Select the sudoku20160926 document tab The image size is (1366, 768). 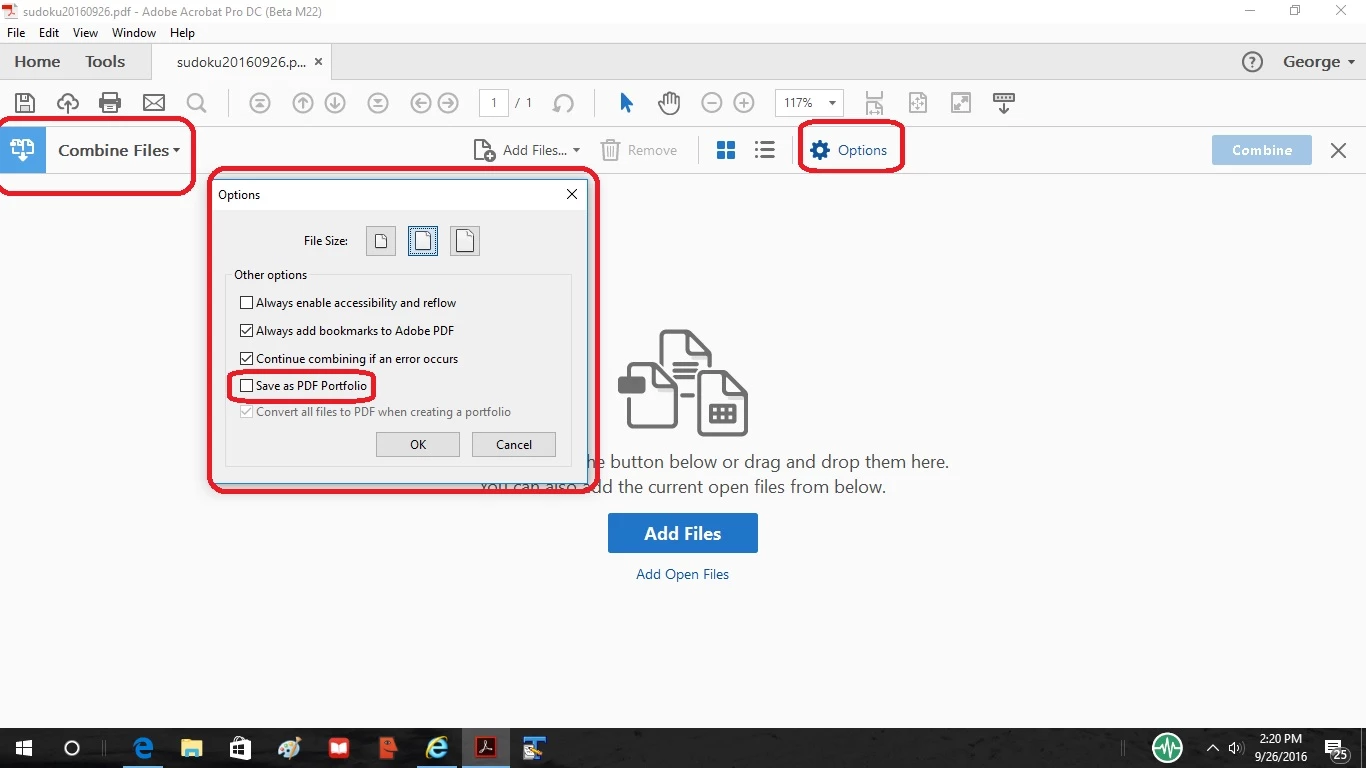tap(241, 62)
